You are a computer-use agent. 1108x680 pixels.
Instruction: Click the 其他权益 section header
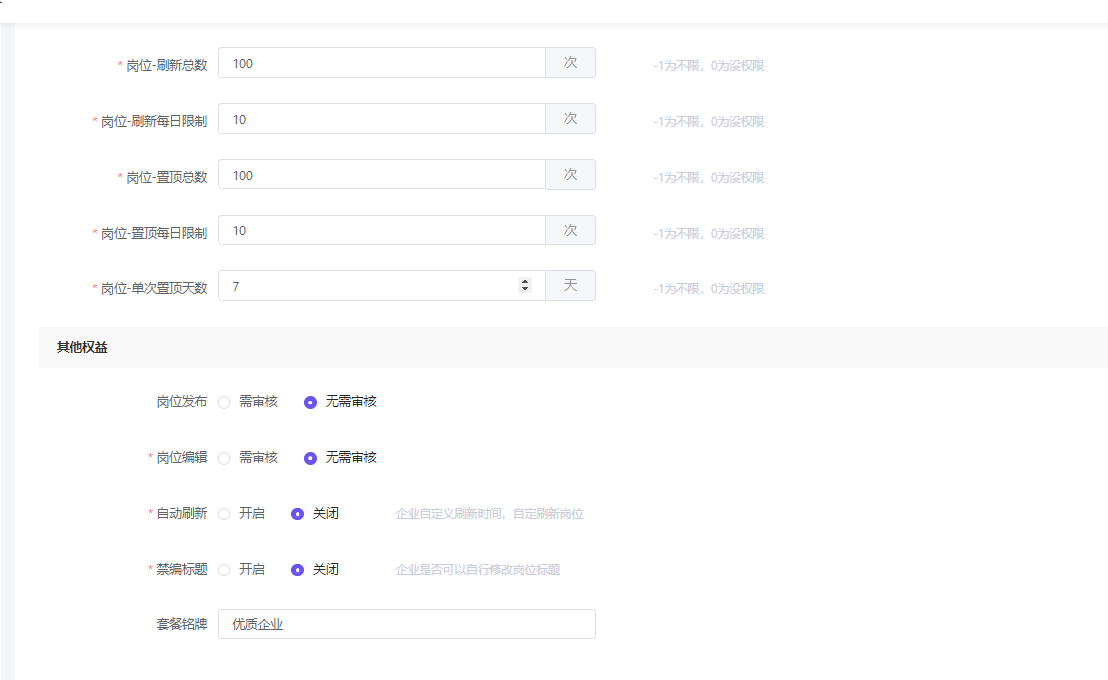[x=82, y=347]
